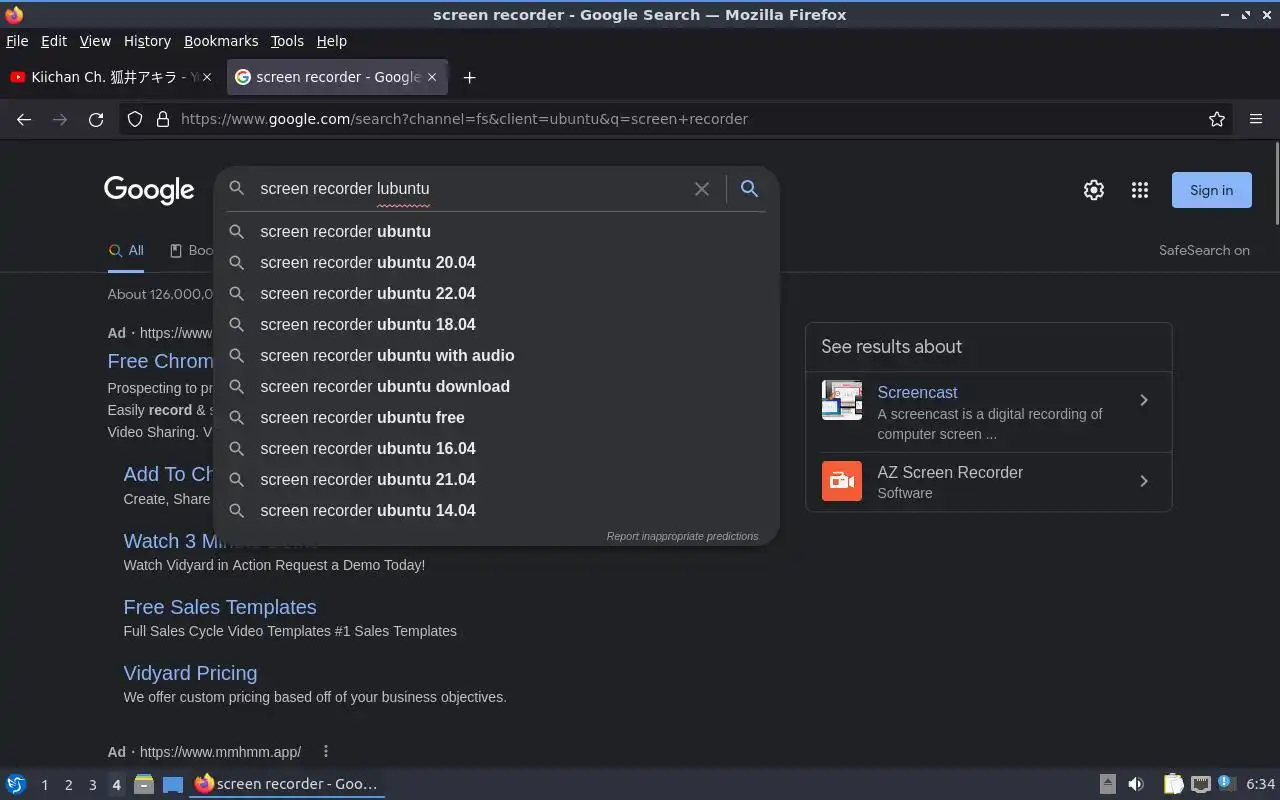Open the Screencast title link

pyautogui.click(x=917, y=392)
